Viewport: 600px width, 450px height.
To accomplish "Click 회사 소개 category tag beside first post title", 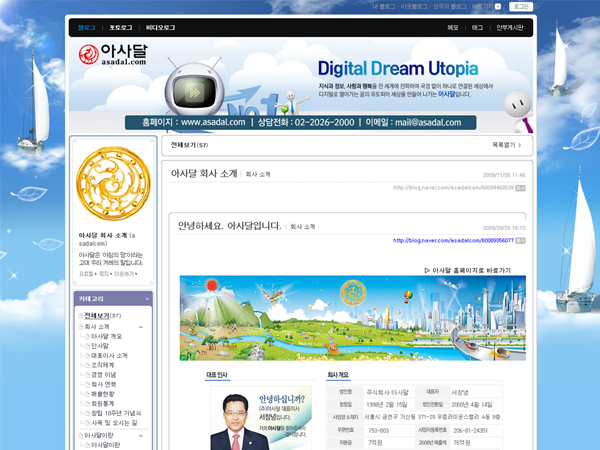I will (x=258, y=174).
